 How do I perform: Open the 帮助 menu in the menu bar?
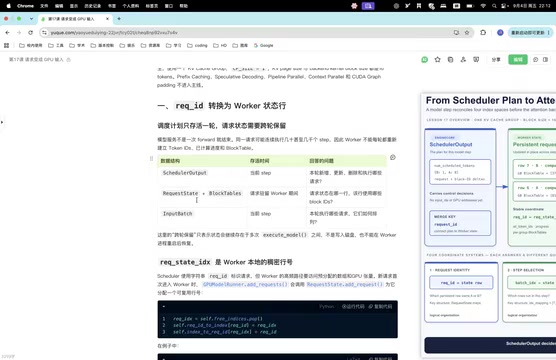click(x=183, y=6)
